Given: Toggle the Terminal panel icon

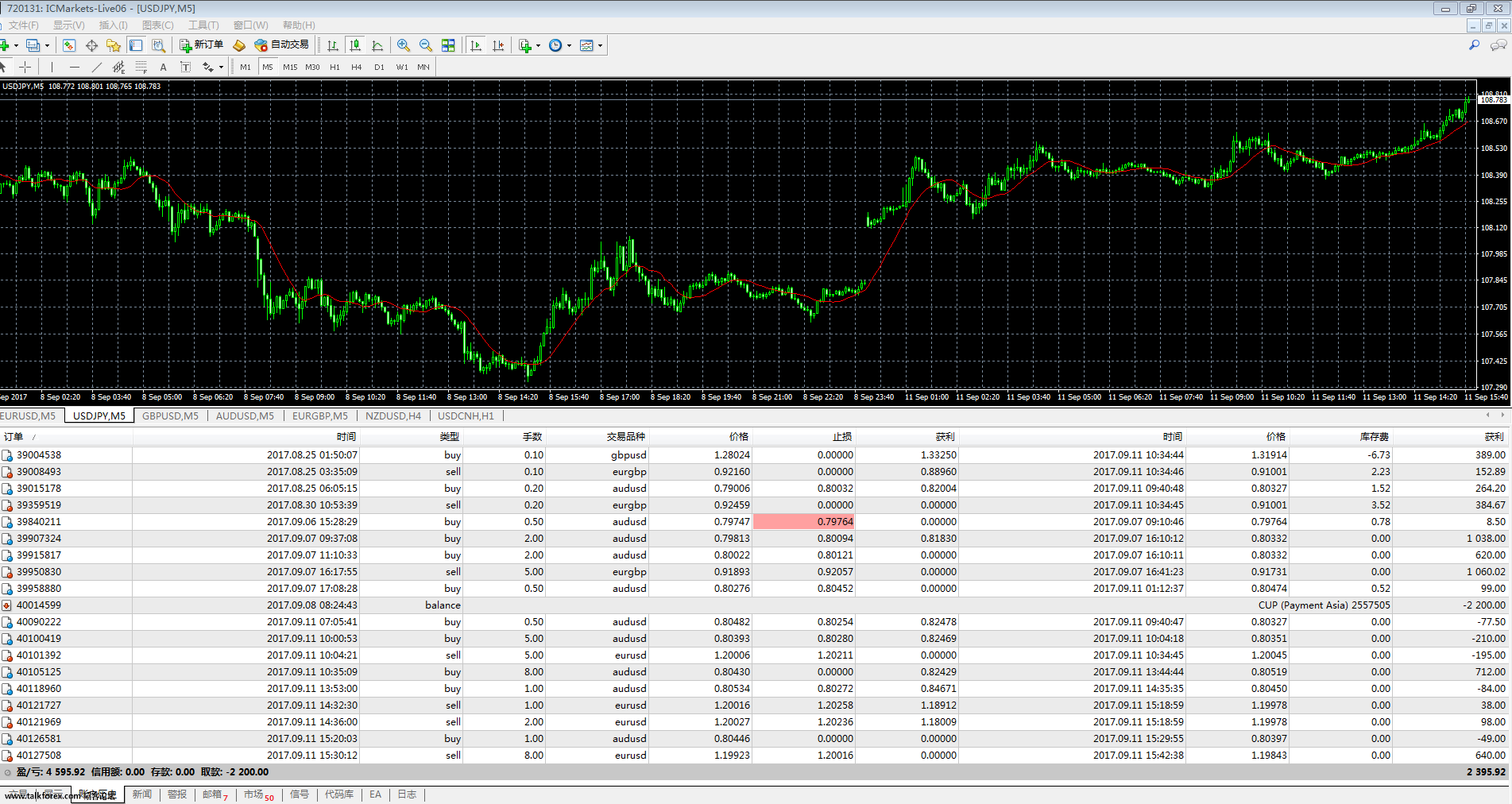Looking at the screenshot, I should pyautogui.click(x=136, y=45).
